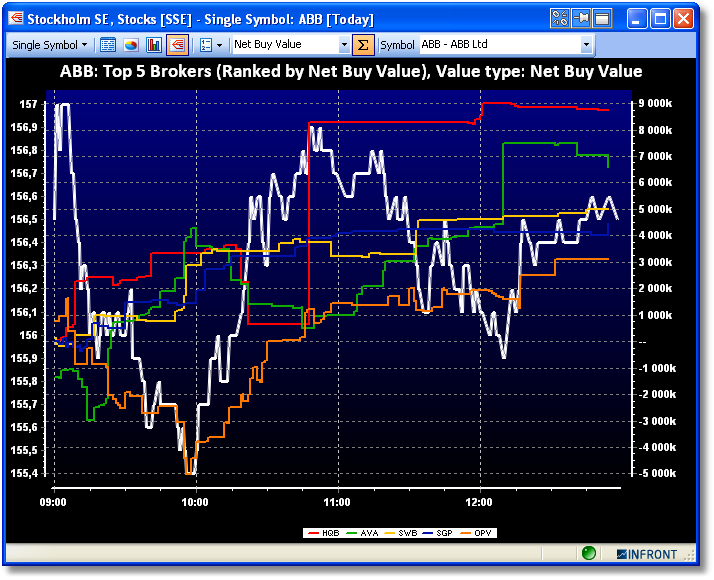The height and width of the screenshot is (580, 714).
Task: Close the Stockholm SE window
Action: coord(683,19)
